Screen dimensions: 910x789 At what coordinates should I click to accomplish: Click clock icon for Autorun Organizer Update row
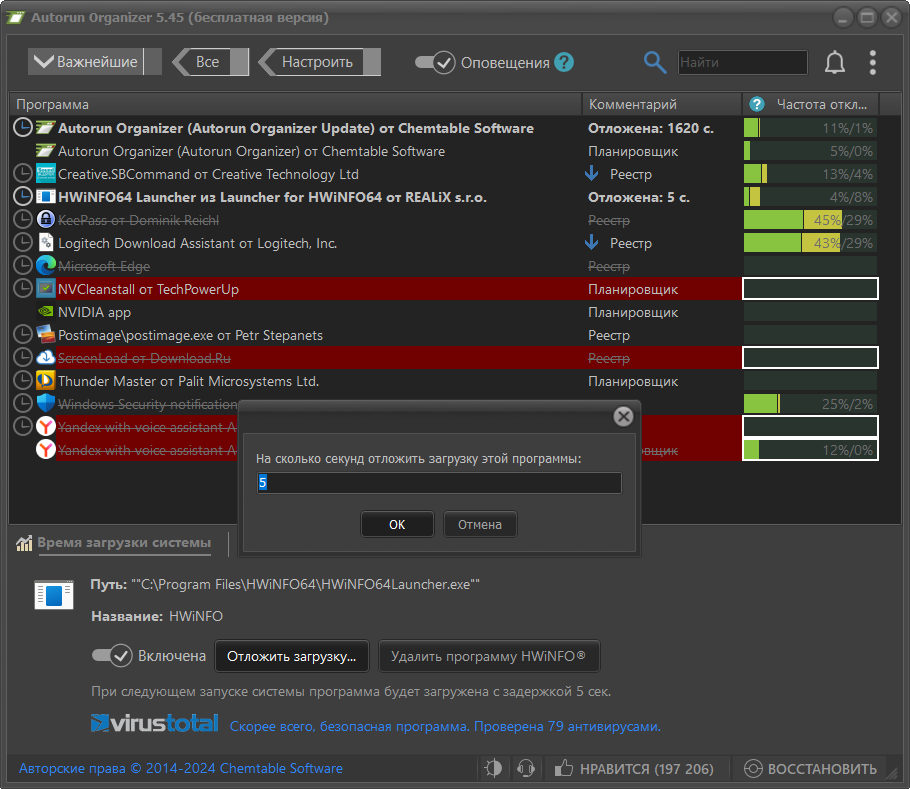[x=23, y=128]
